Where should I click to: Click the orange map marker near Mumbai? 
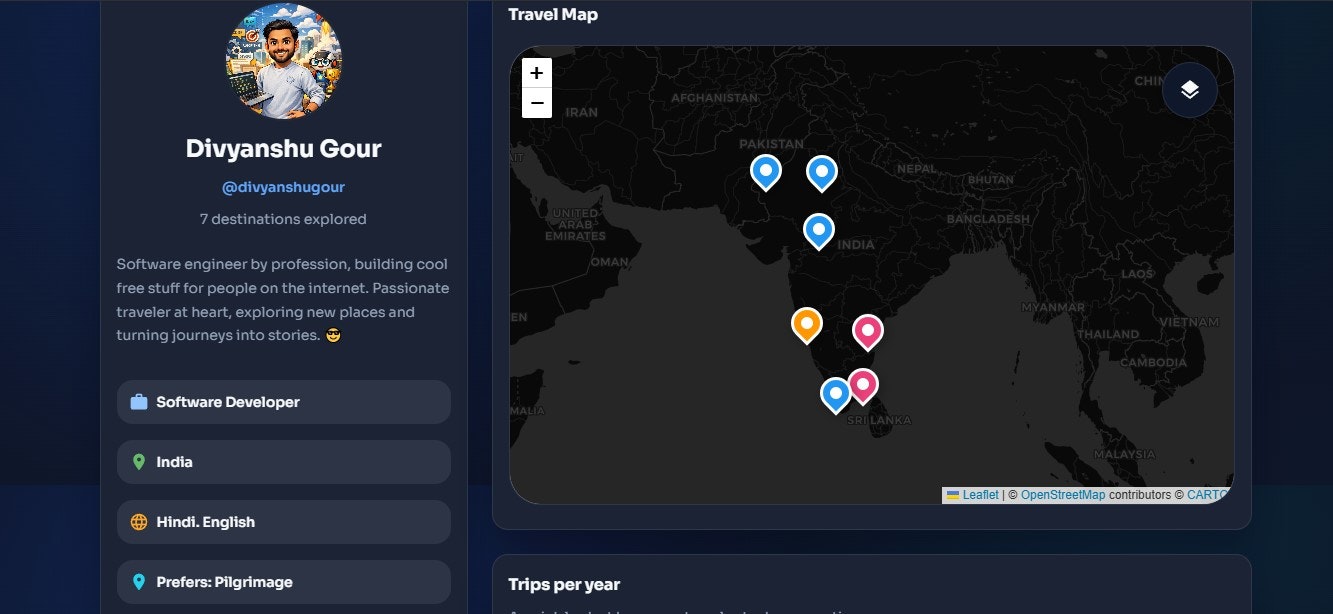coord(806,325)
